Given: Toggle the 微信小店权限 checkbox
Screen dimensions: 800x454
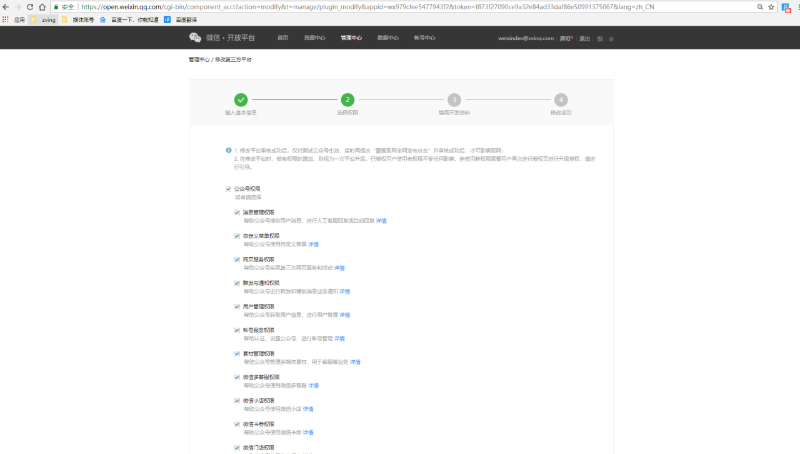Looking at the screenshot, I should coord(237,400).
